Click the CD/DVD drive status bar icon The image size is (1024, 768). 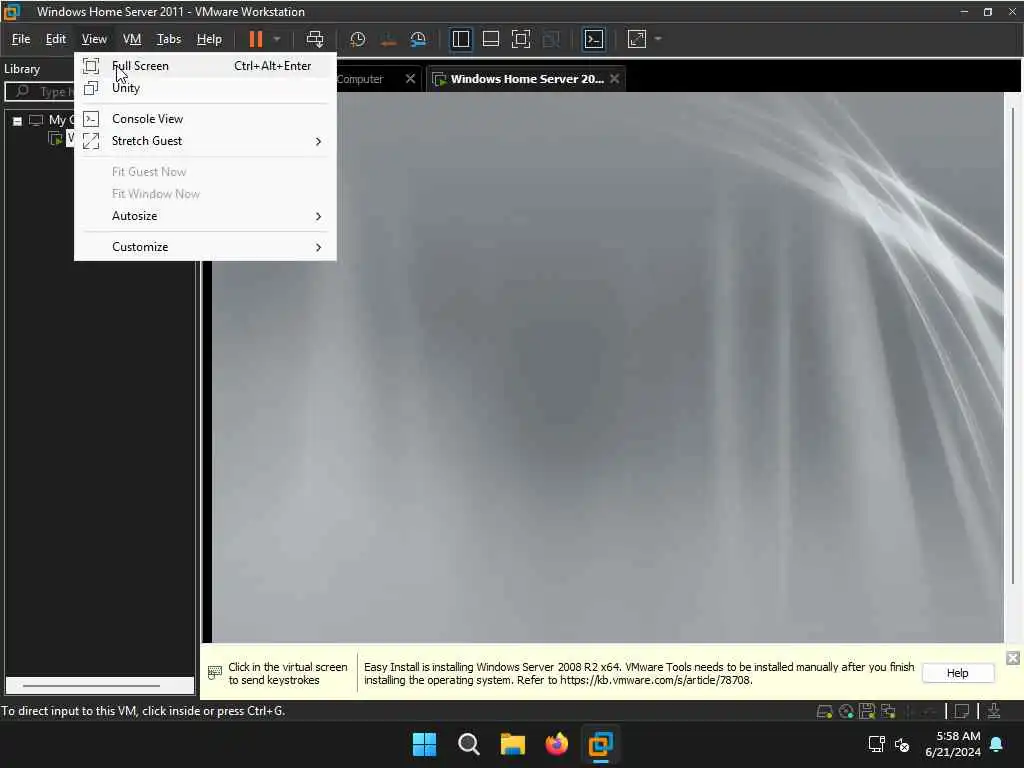point(846,711)
